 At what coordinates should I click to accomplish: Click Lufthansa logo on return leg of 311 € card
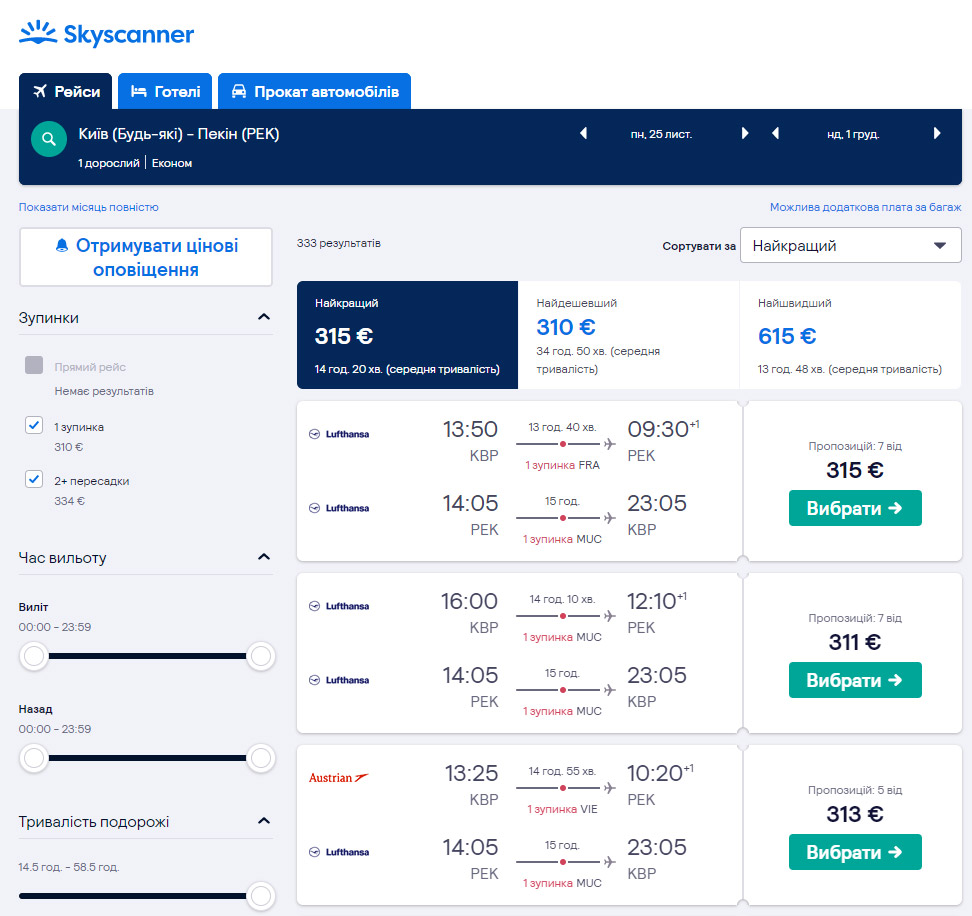click(x=339, y=680)
